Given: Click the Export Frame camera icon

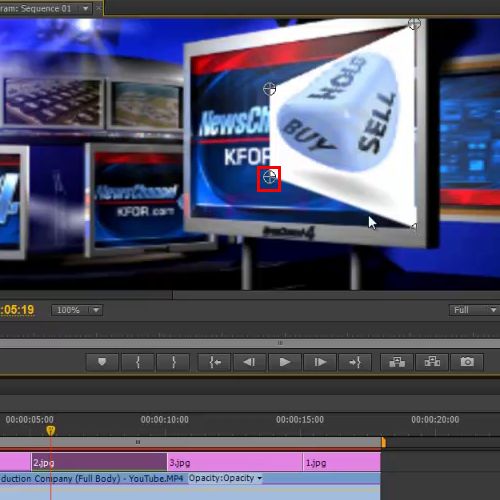Looking at the screenshot, I should [467, 362].
